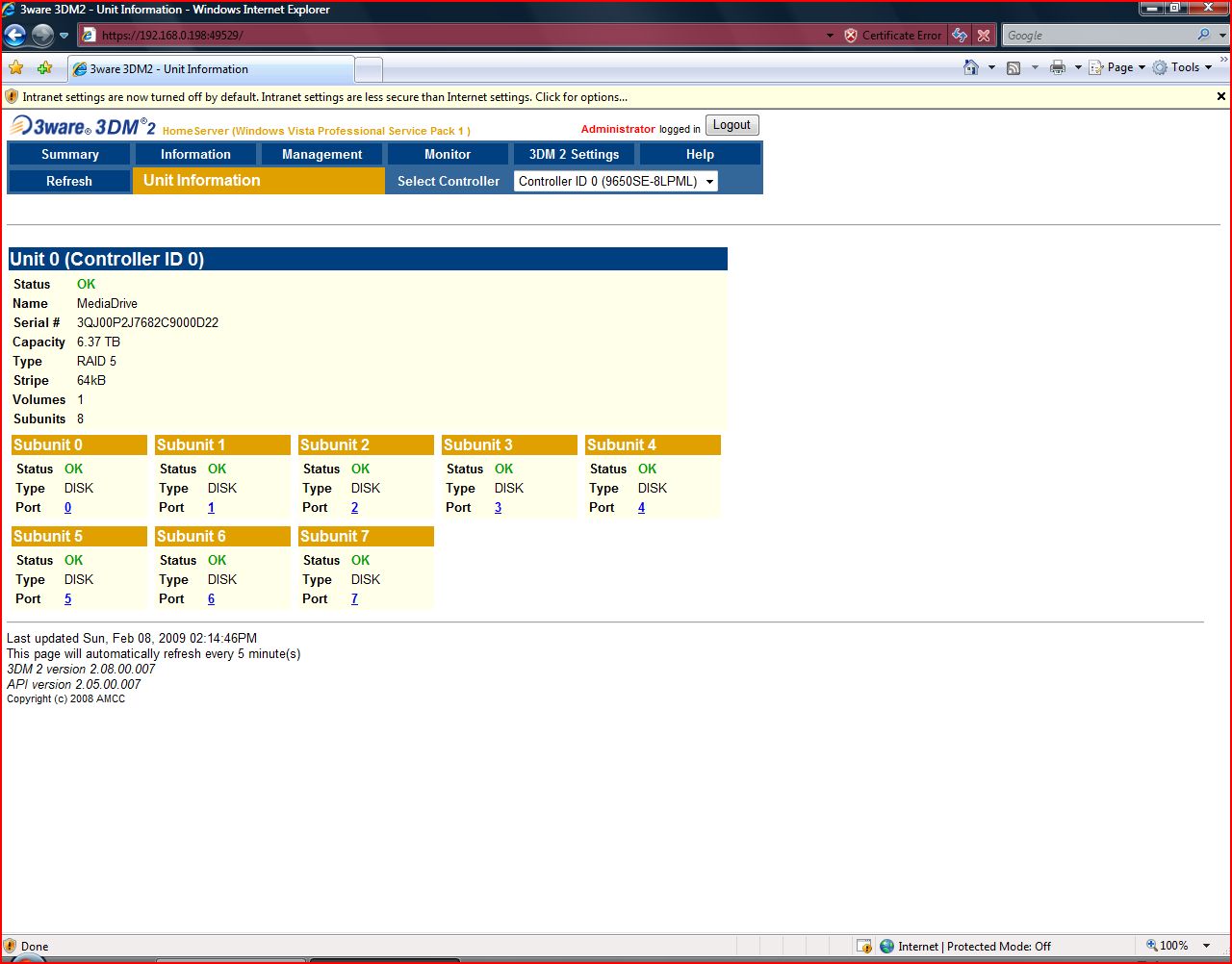Click the Internet | Protected Mode: Off zone
Viewport: 1232px width, 964px height.
click(x=964, y=946)
